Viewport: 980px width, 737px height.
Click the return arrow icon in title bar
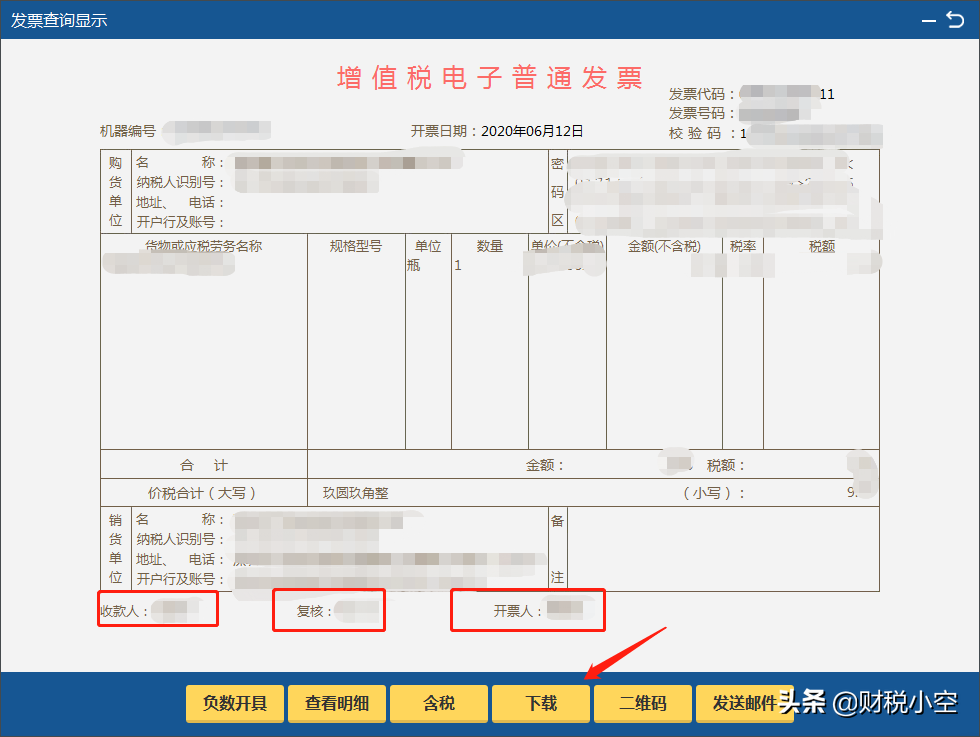click(x=955, y=20)
